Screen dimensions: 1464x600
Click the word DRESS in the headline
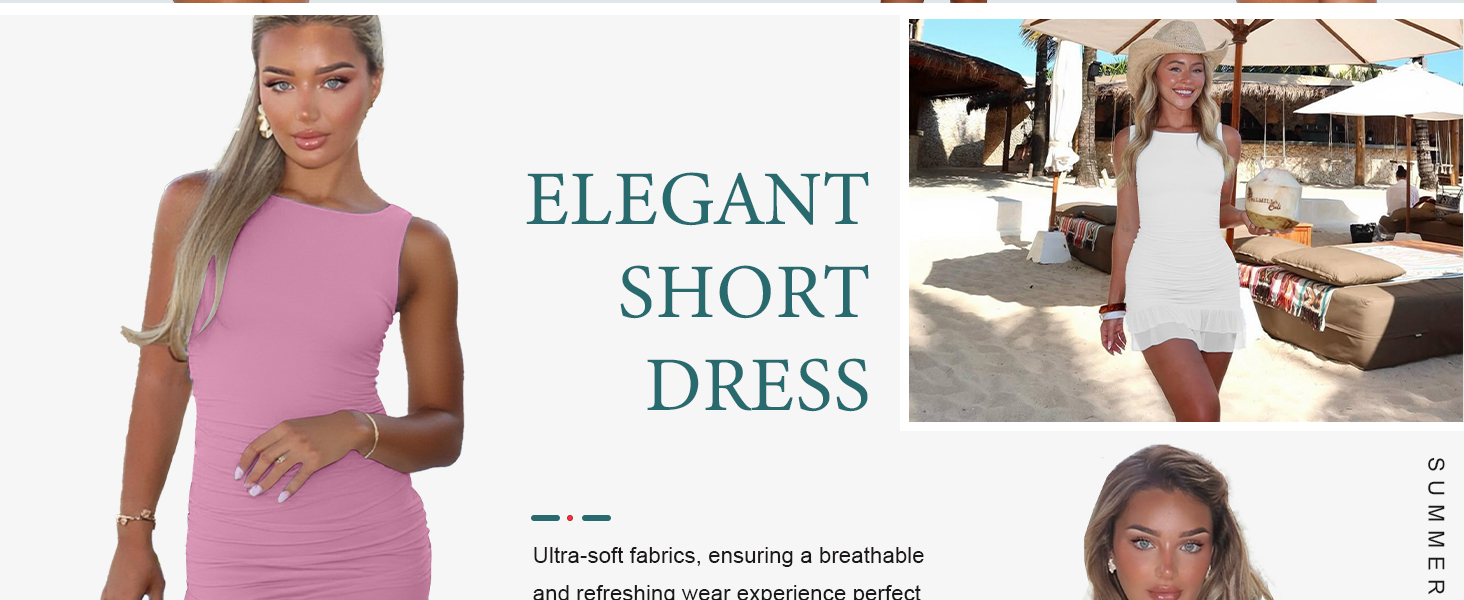pyautogui.click(x=759, y=384)
